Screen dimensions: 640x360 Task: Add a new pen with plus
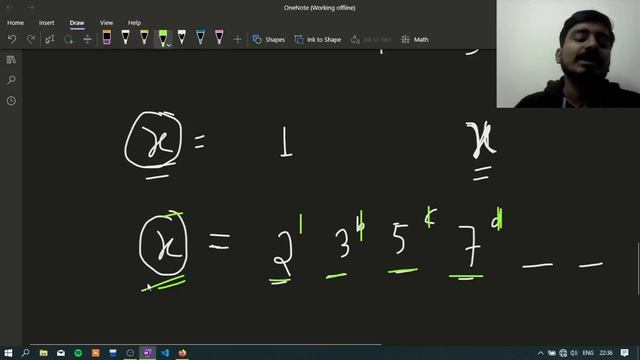(x=238, y=40)
